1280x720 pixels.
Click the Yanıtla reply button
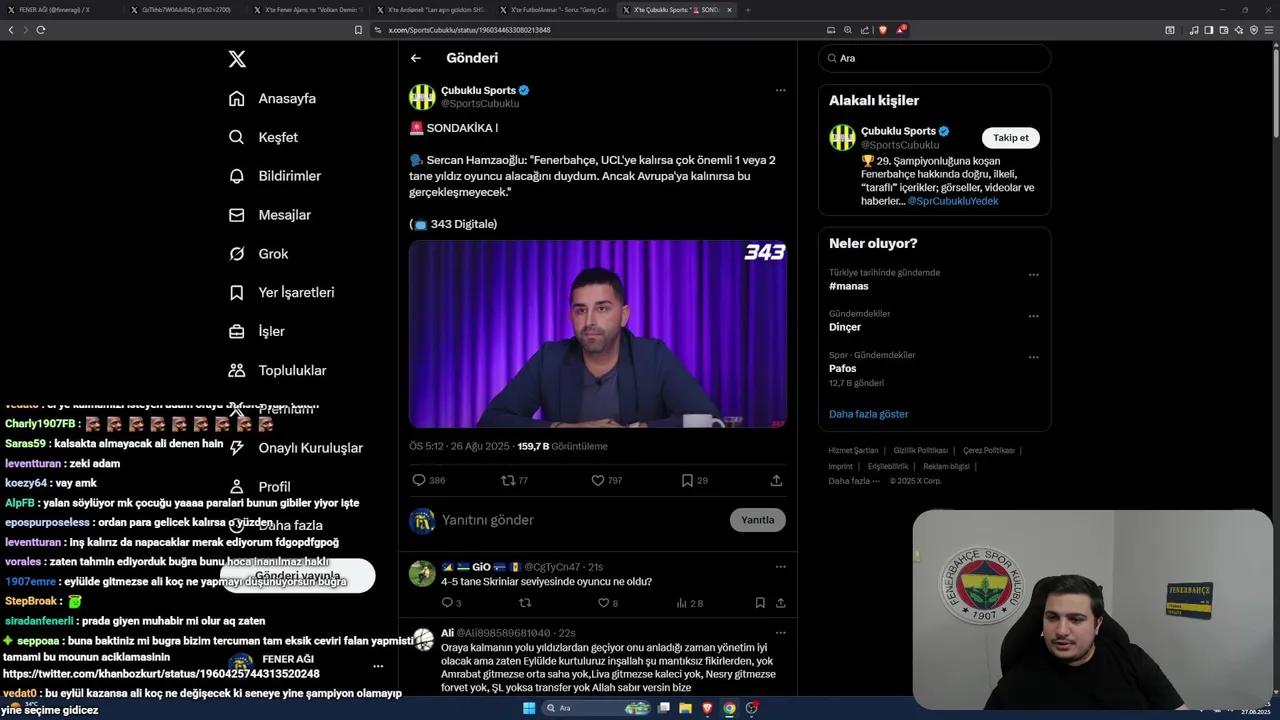(758, 520)
